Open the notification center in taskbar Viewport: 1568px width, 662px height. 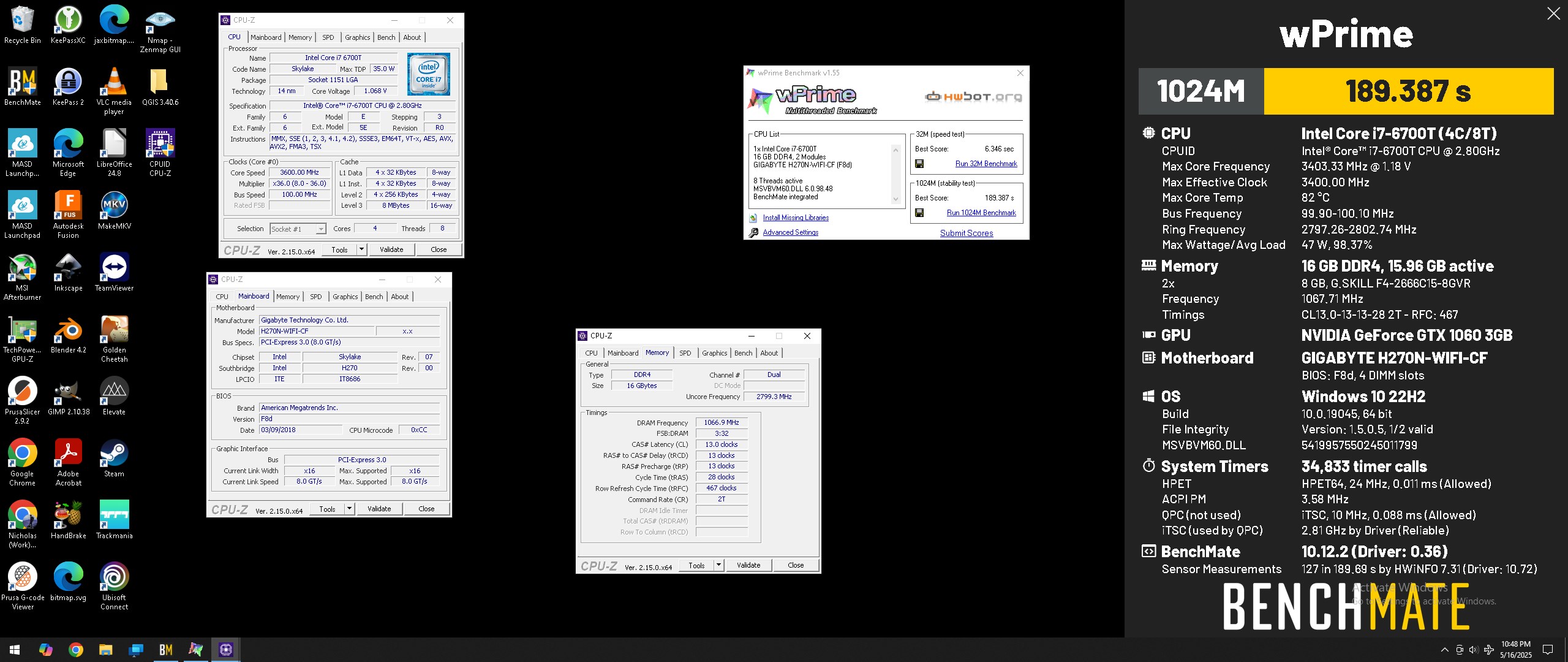coord(1547,650)
